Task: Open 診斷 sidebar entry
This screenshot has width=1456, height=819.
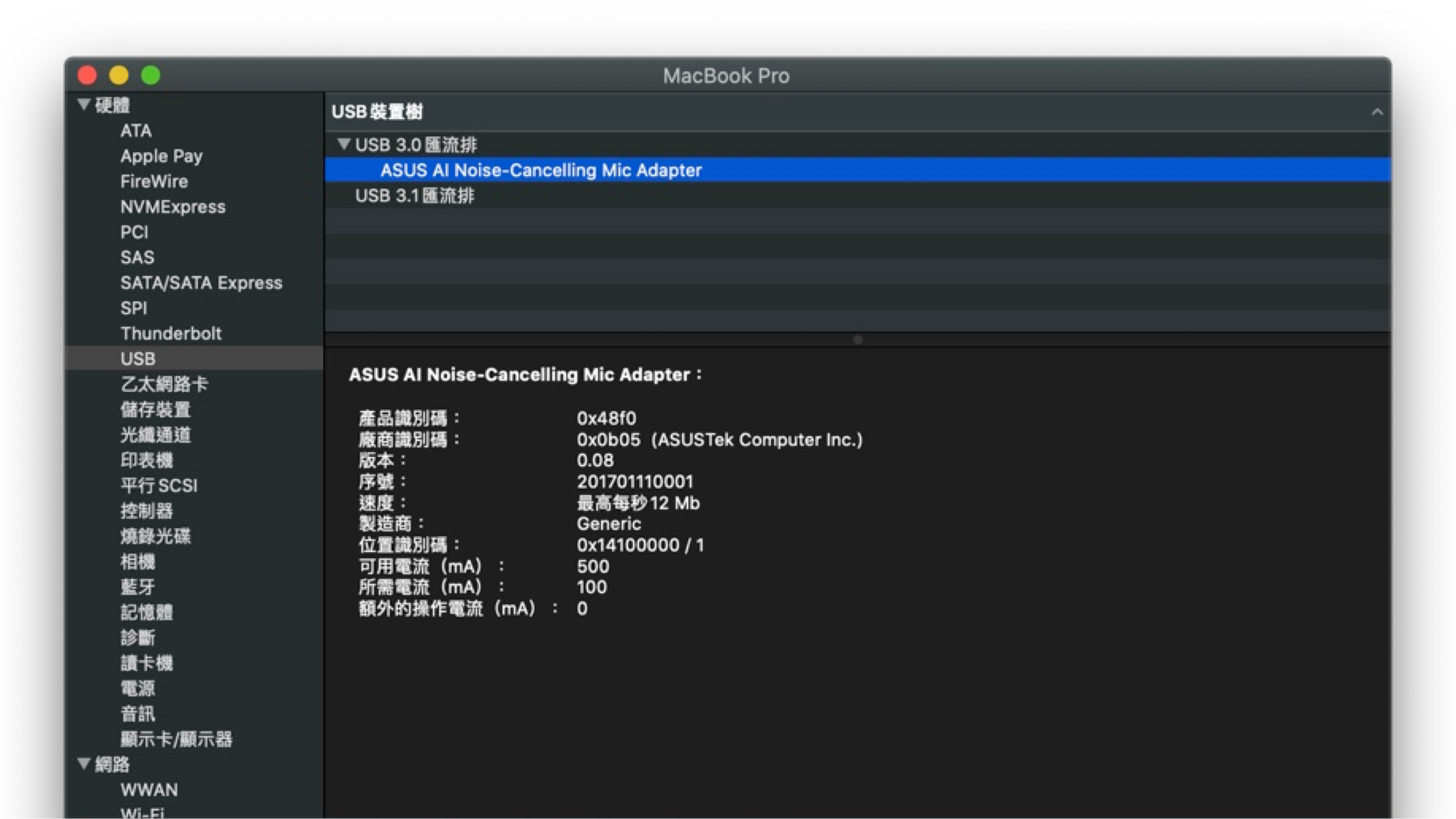Action: pyautogui.click(x=137, y=637)
